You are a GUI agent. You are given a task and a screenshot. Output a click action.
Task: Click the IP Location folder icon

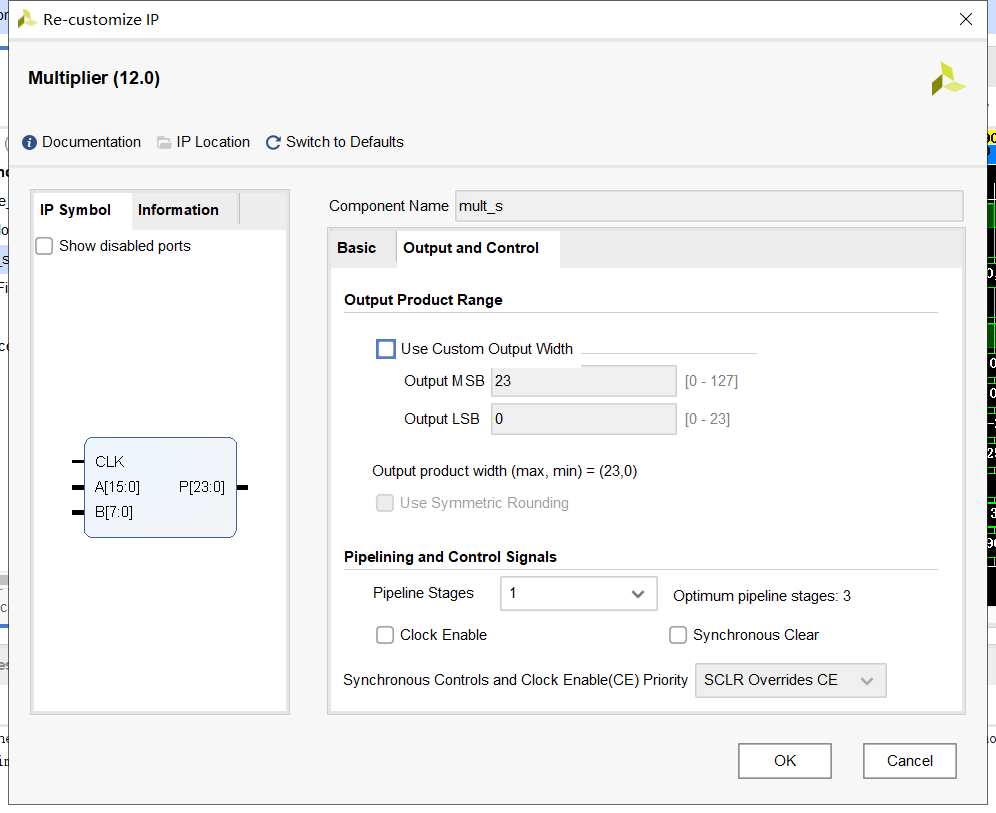click(x=164, y=142)
